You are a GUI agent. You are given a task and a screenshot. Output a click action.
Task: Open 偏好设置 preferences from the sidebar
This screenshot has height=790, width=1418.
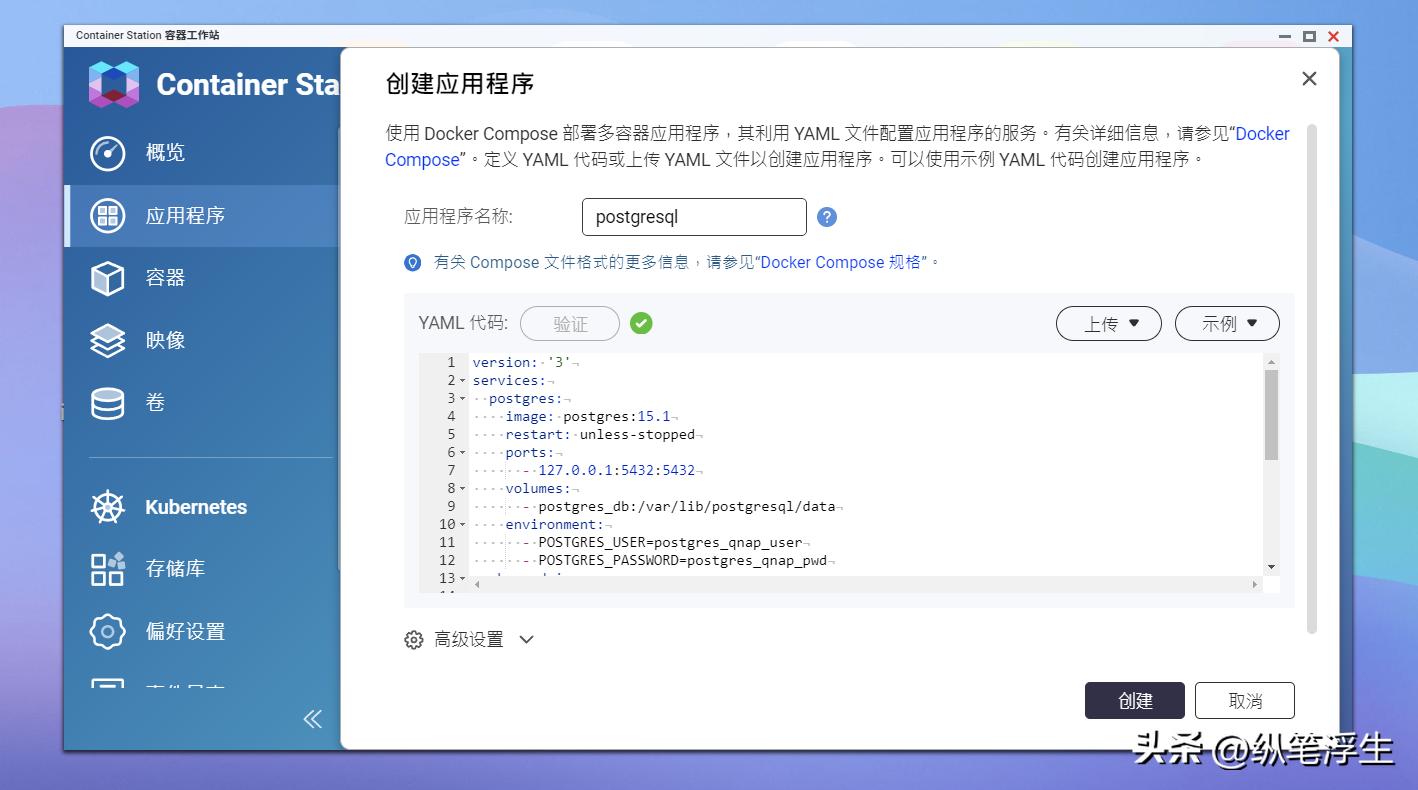point(107,631)
